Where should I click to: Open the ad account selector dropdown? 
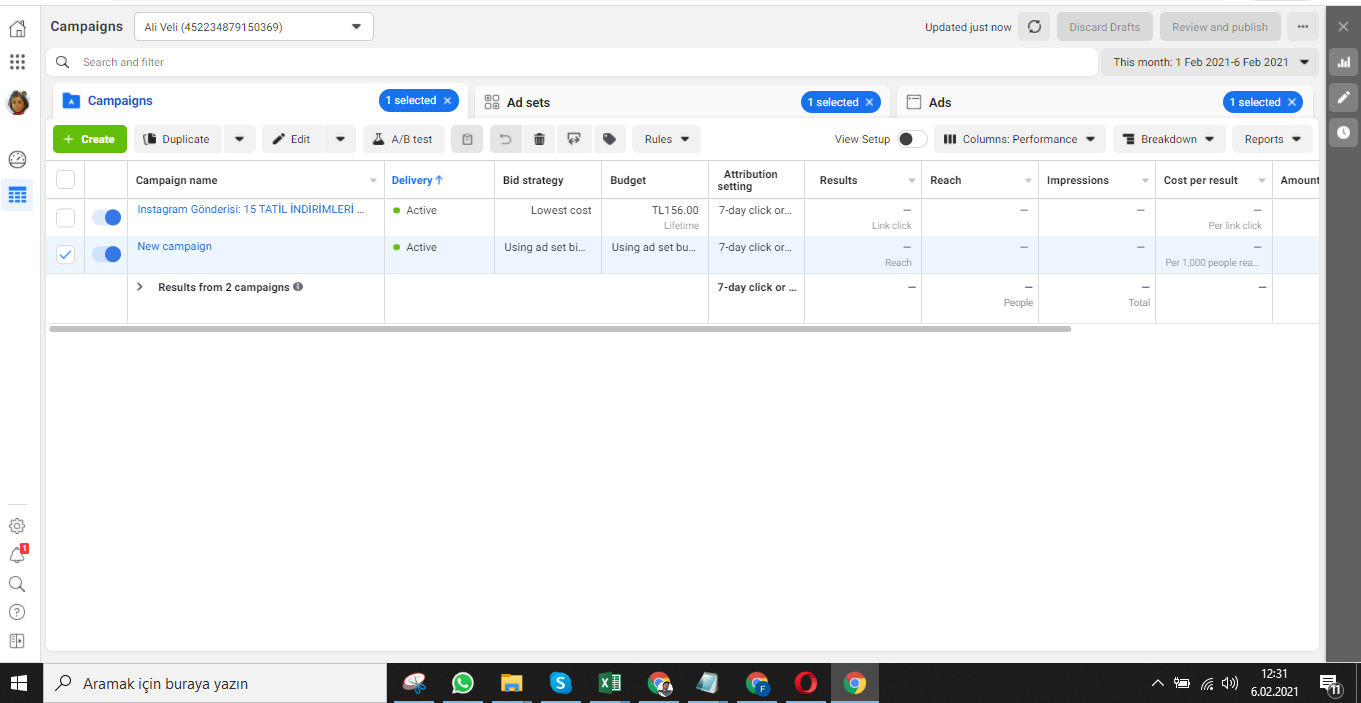coord(254,27)
